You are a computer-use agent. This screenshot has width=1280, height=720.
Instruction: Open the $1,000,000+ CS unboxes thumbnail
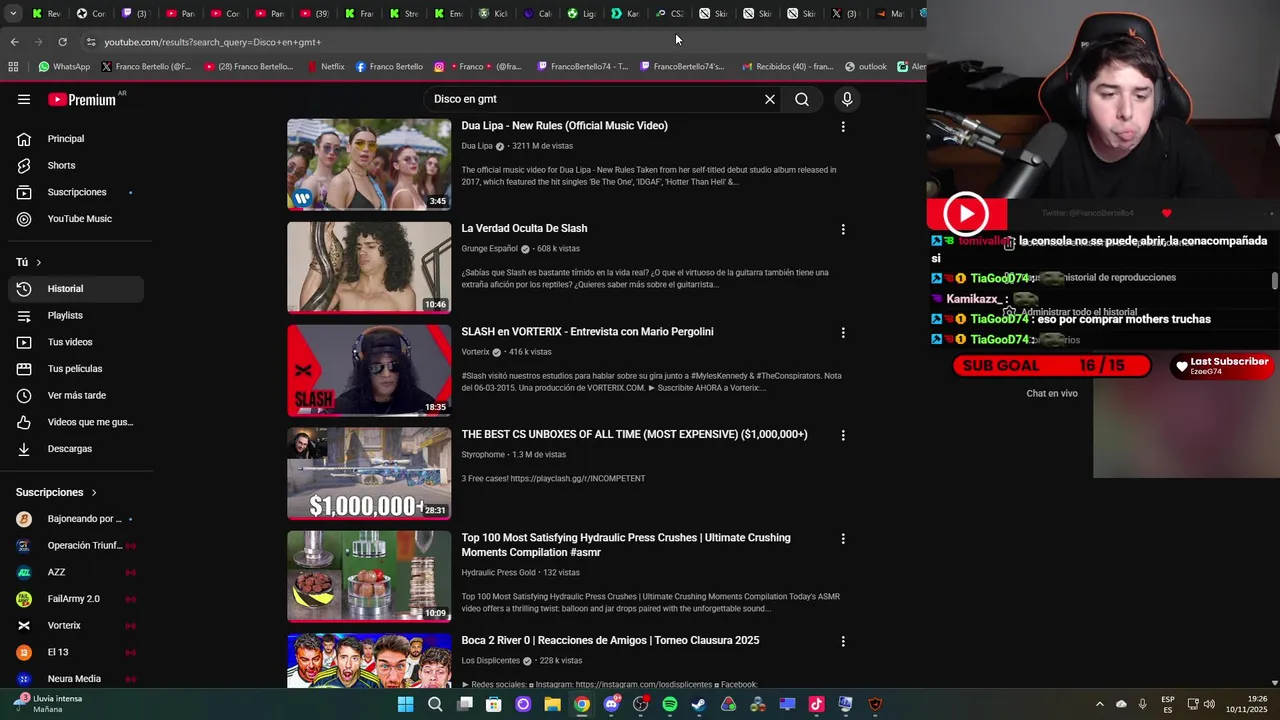point(369,474)
